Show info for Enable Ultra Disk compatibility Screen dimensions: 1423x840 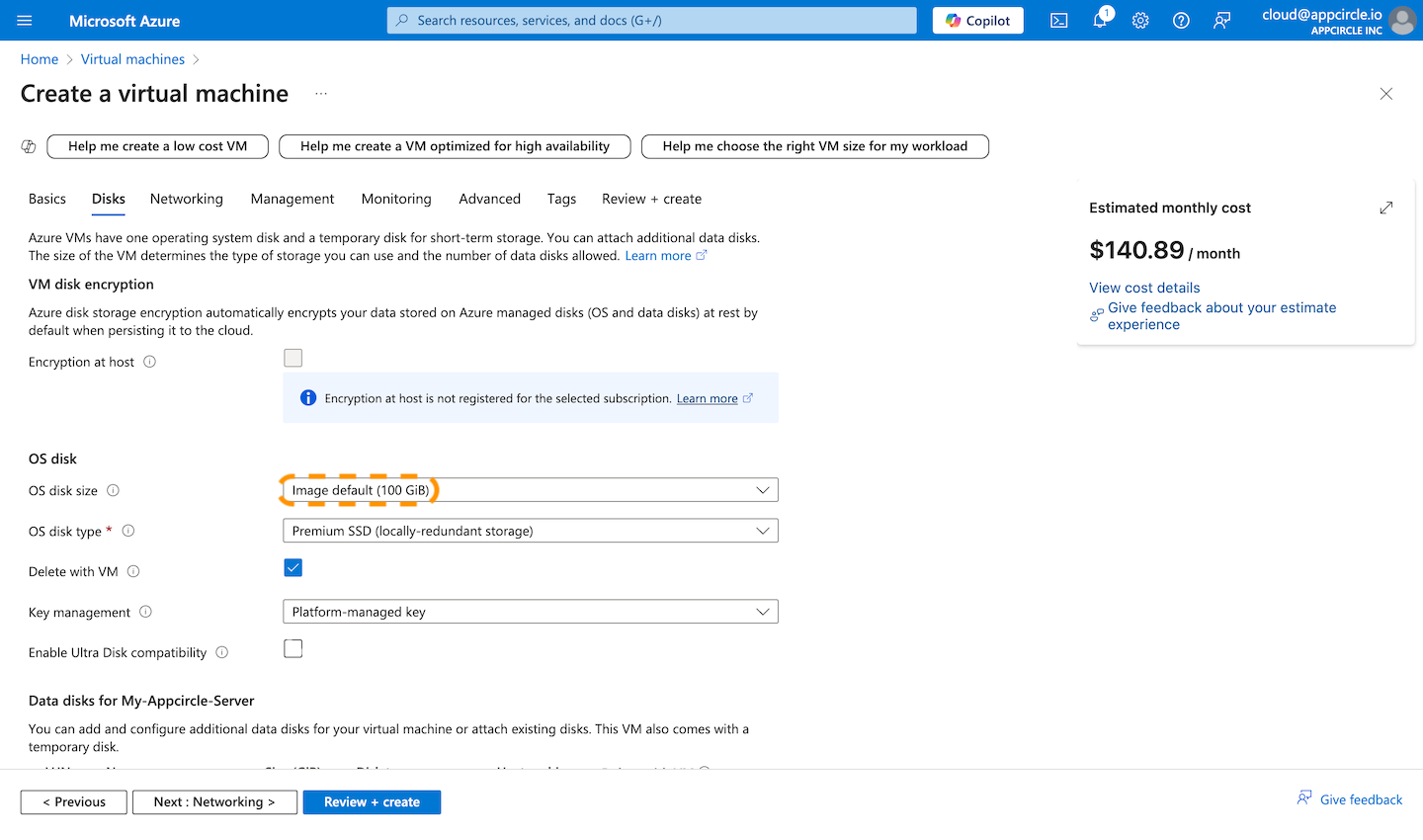pos(222,652)
